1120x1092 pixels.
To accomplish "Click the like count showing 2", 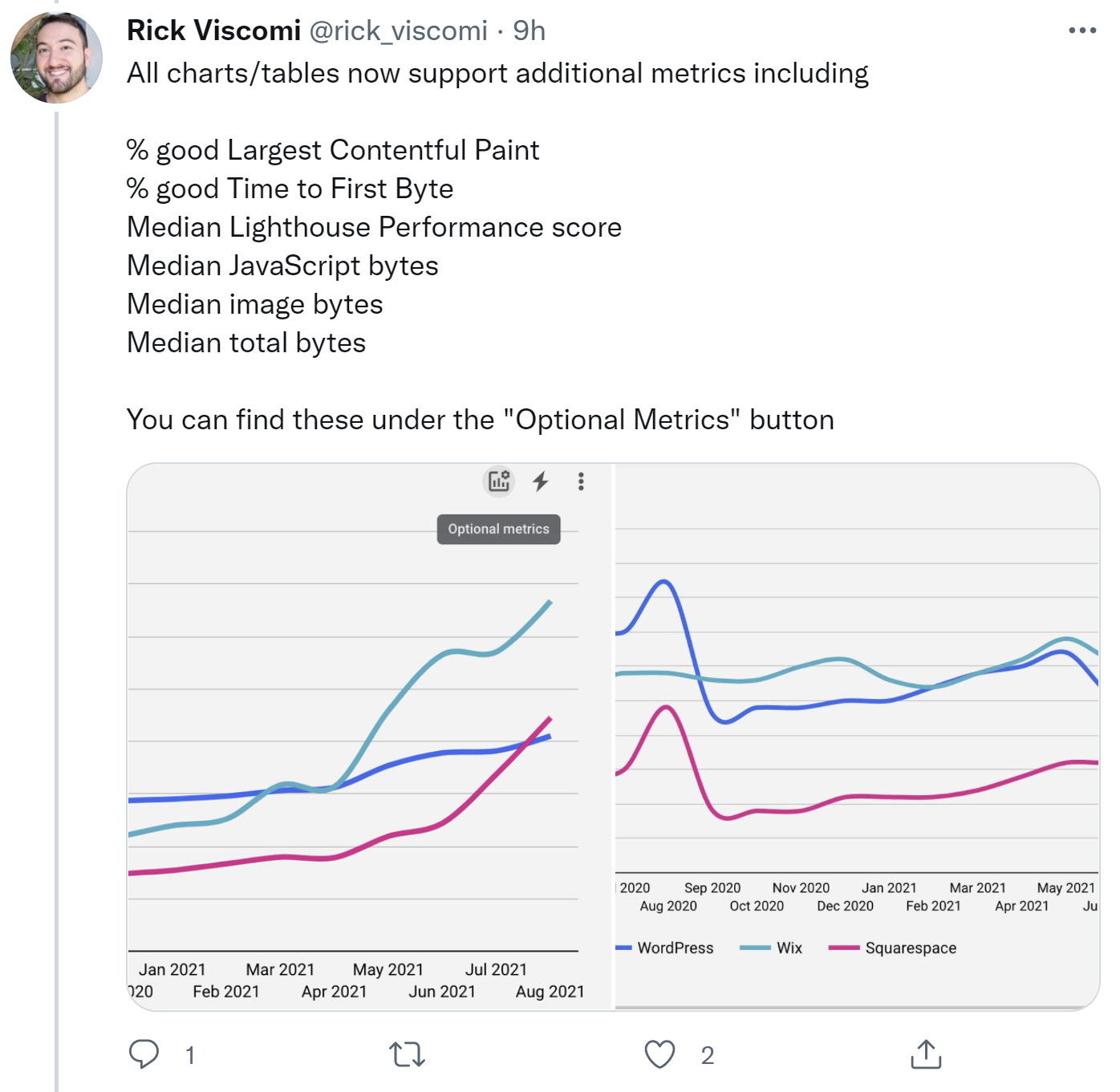I will (707, 1055).
